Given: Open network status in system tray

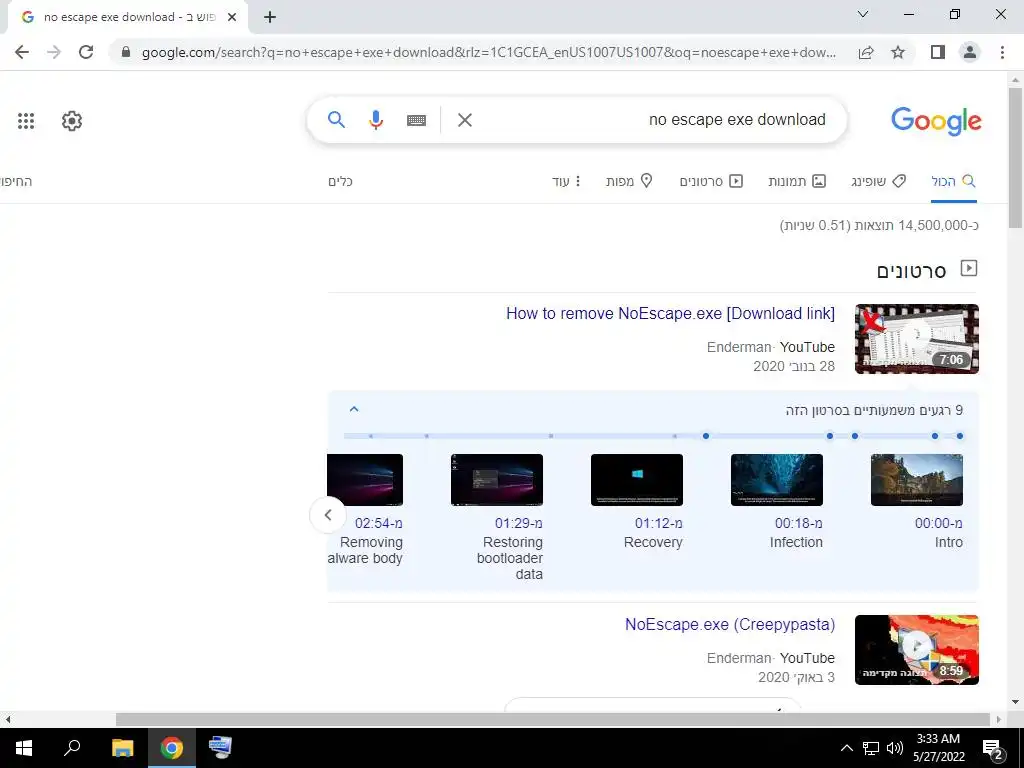Looking at the screenshot, I should tap(871, 748).
